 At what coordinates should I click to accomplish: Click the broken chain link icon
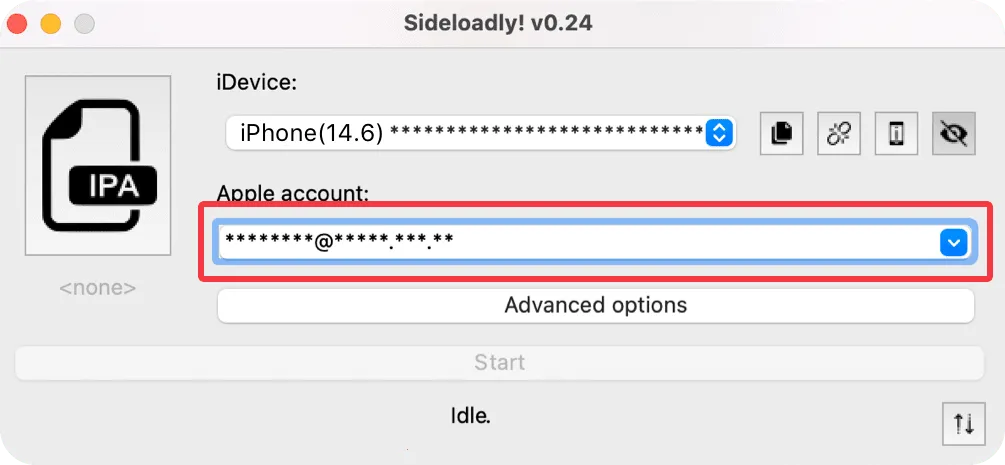(x=839, y=133)
